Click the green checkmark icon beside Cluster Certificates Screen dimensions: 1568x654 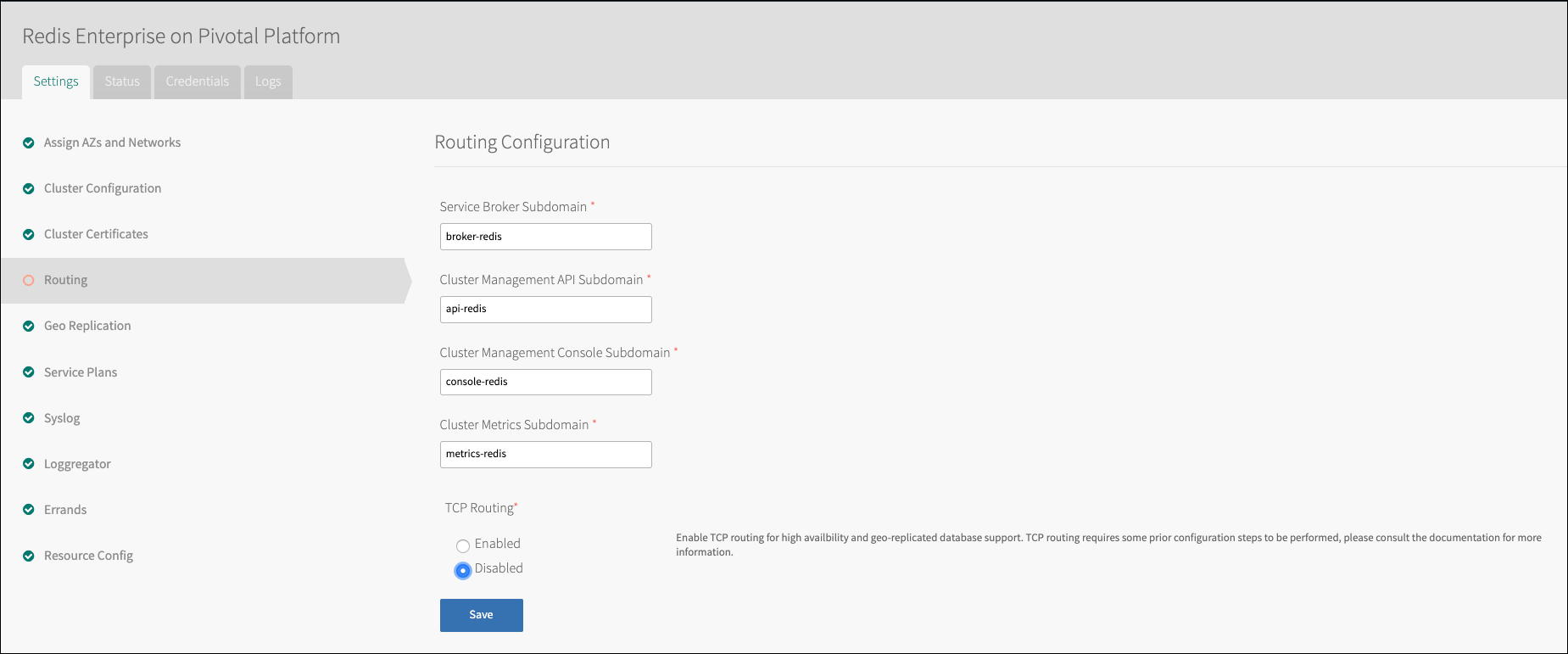(29, 235)
